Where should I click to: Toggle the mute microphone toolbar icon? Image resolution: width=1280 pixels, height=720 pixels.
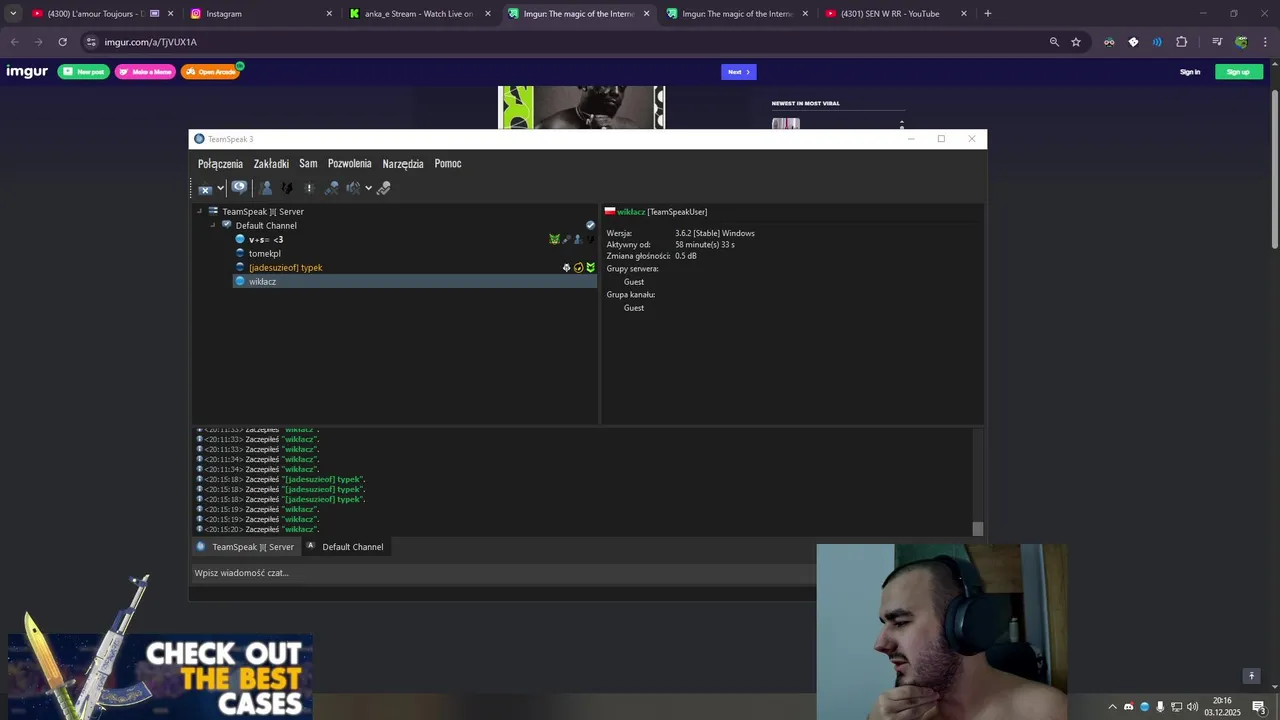coord(331,188)
